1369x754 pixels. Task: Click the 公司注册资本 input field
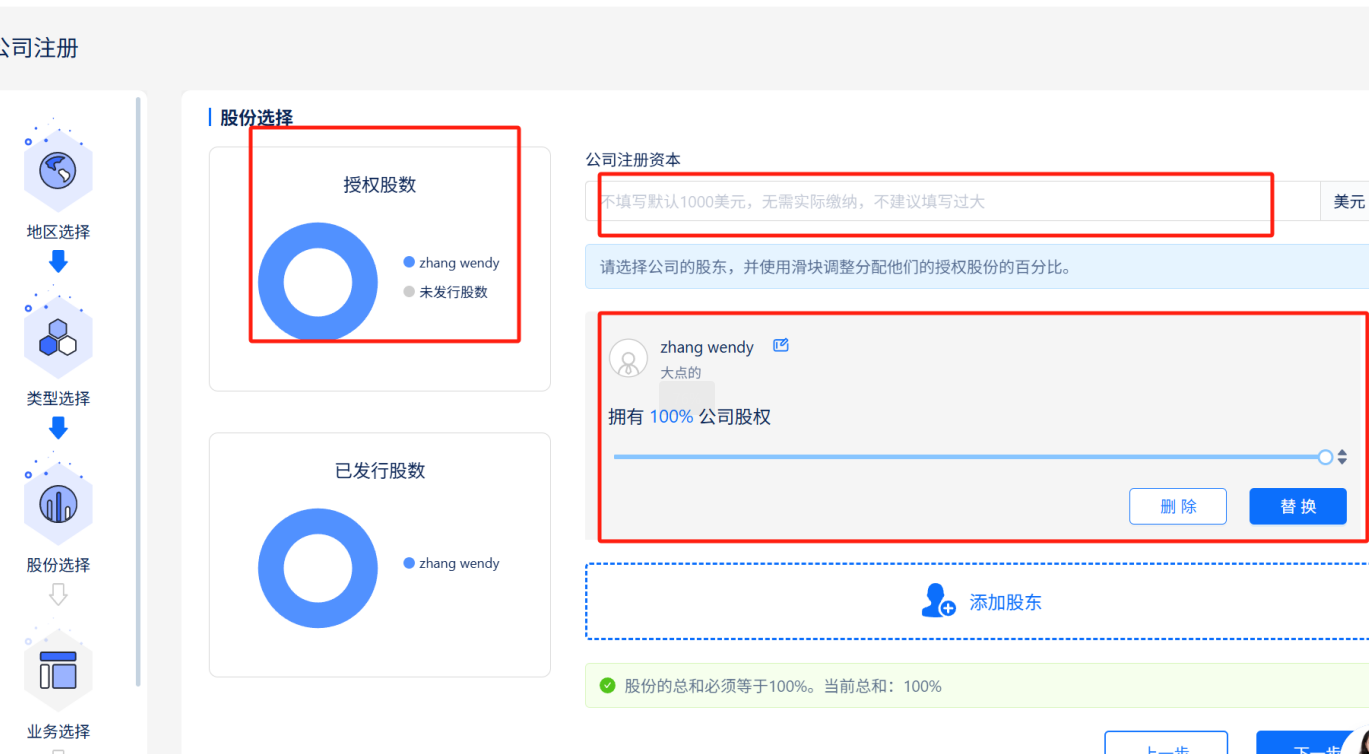(x=953, y=201)
